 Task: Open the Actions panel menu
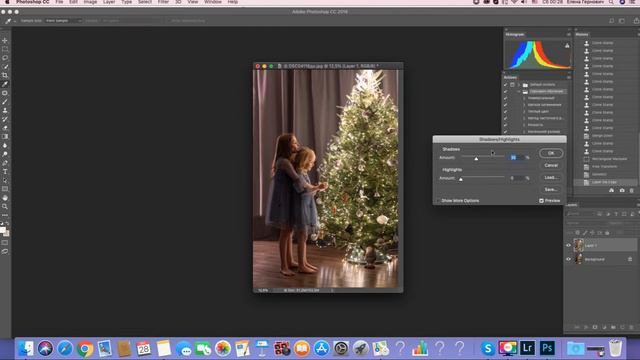coord(569,77)
